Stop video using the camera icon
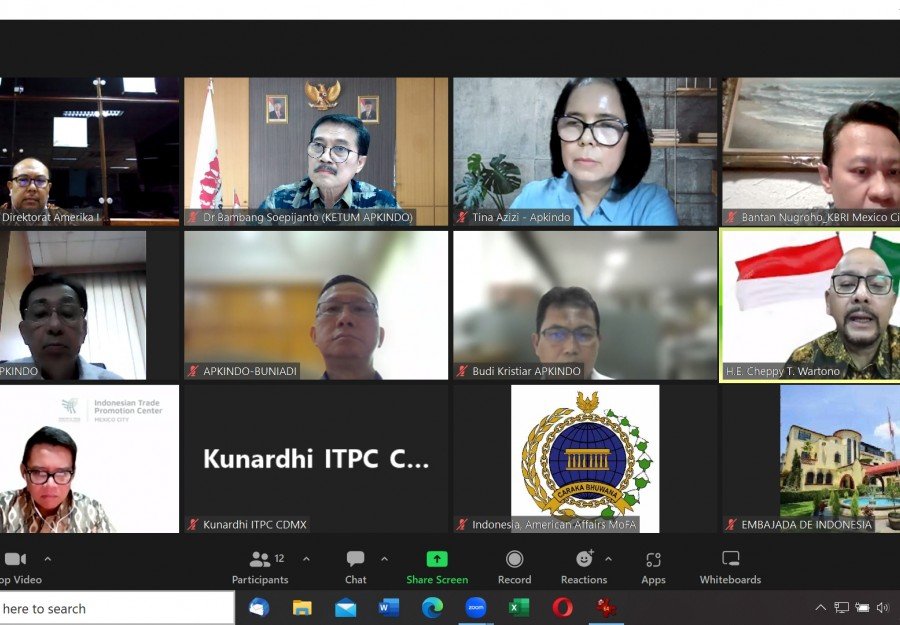This screenshot has width=900, height=625. coord(14,560)
